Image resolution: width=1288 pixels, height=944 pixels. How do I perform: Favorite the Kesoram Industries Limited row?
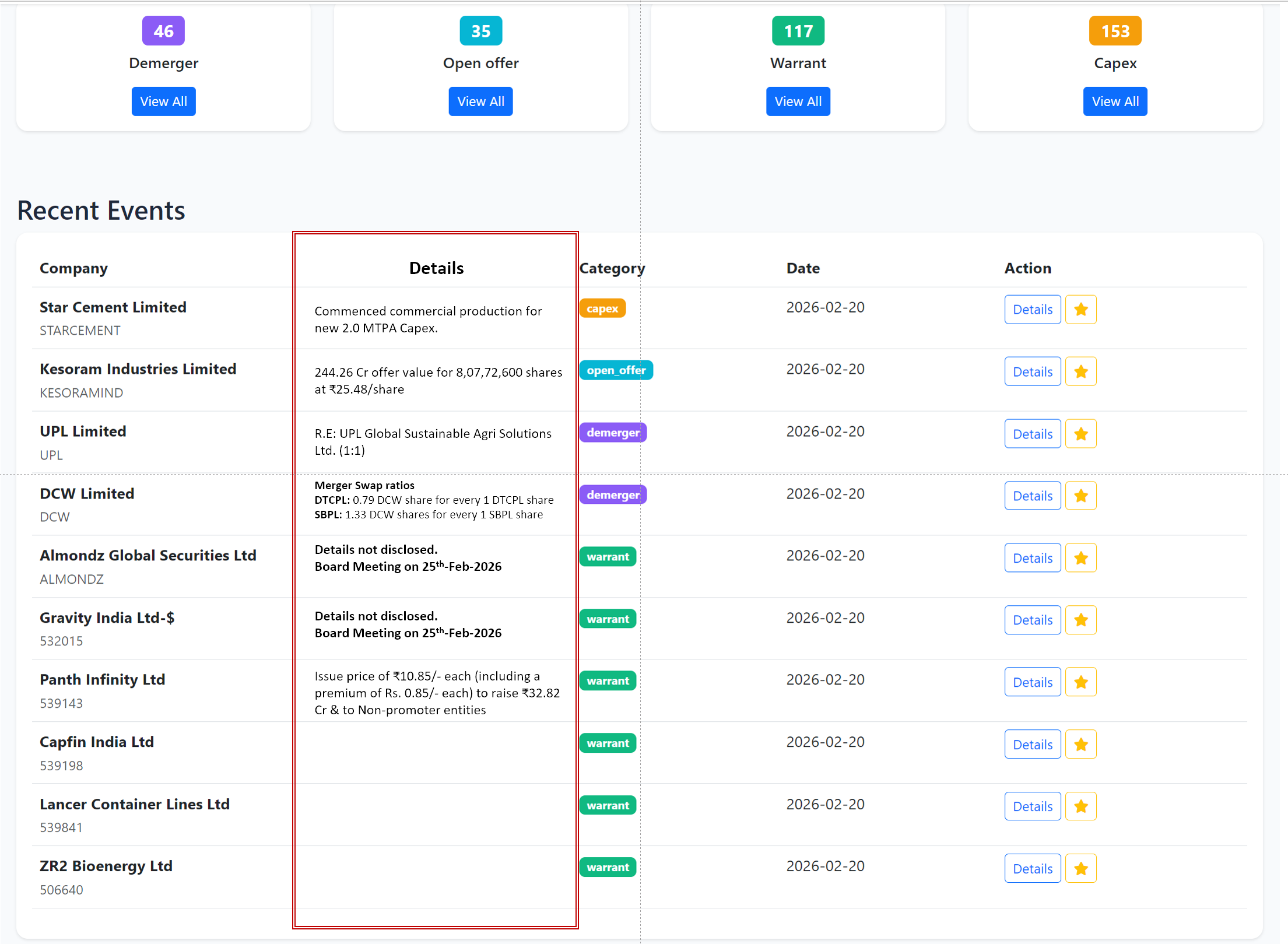click(x=1080, y=371)
